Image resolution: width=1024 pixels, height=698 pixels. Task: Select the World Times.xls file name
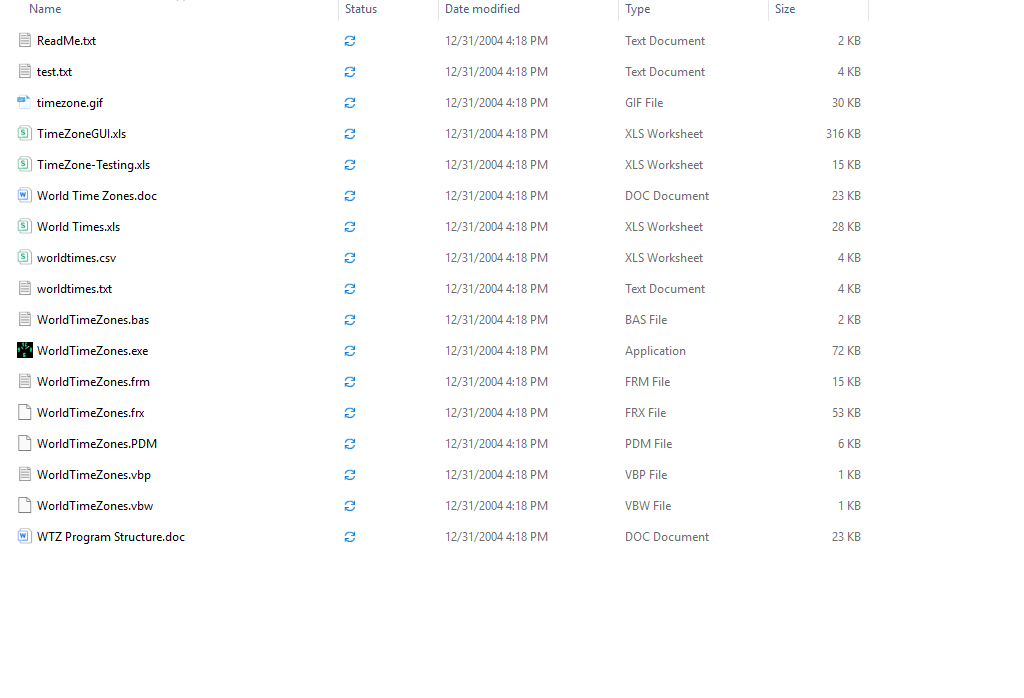pos(78,227)
